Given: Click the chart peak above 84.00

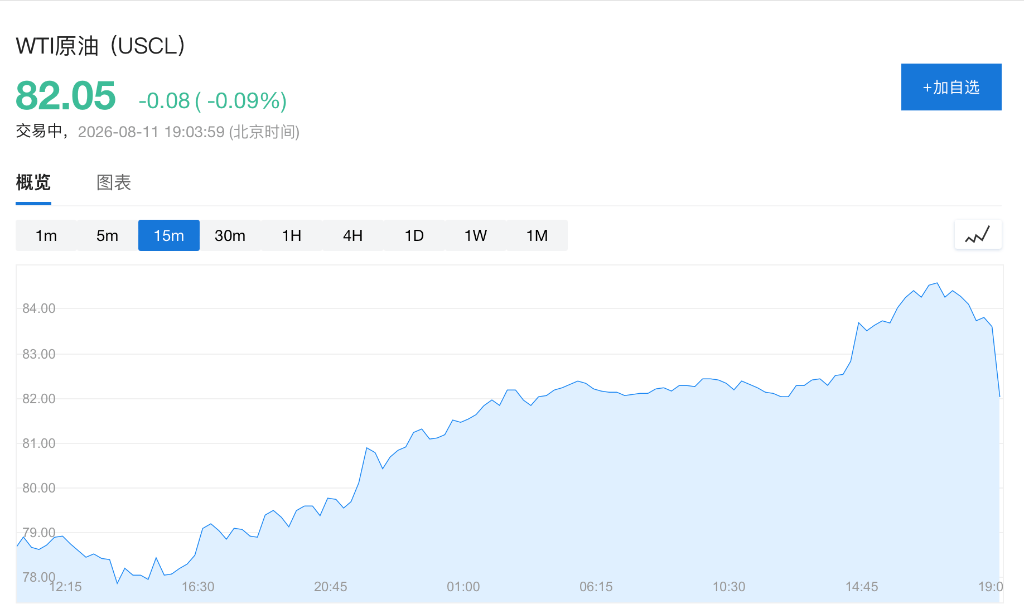Looking at the screenshot, I should pos(937,283).
